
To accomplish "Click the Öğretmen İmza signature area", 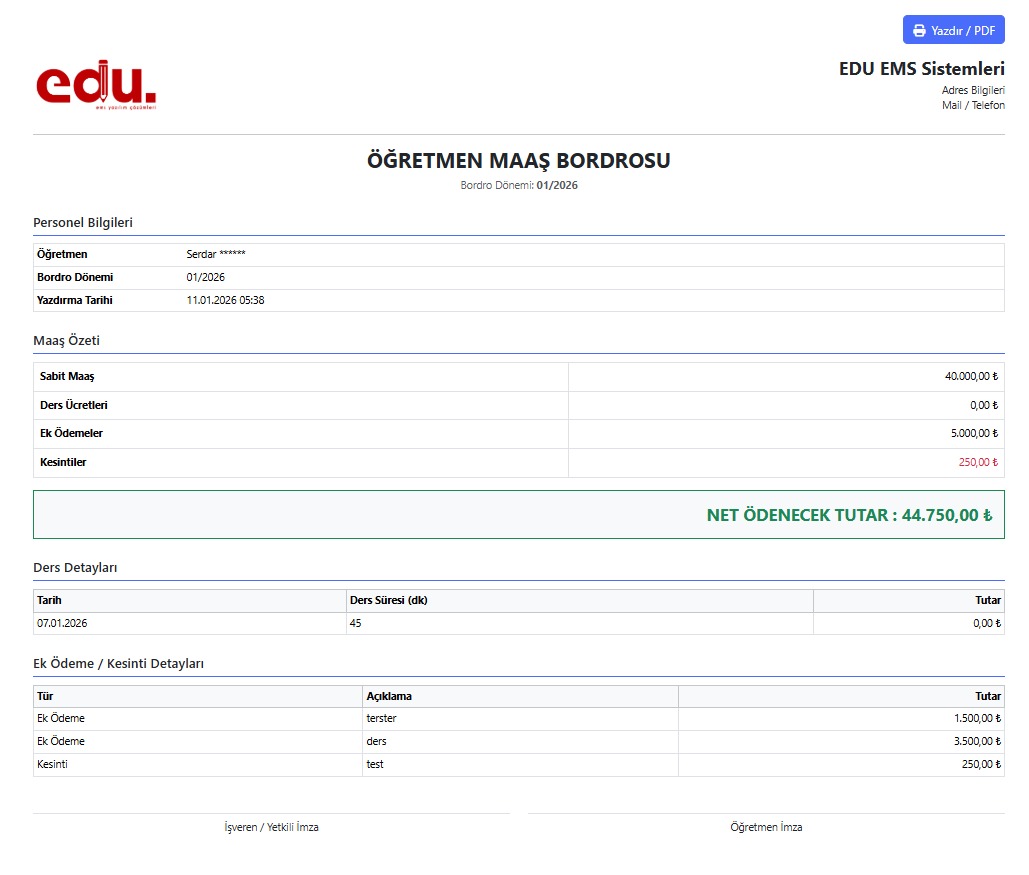I will click(x=766, y=827).
